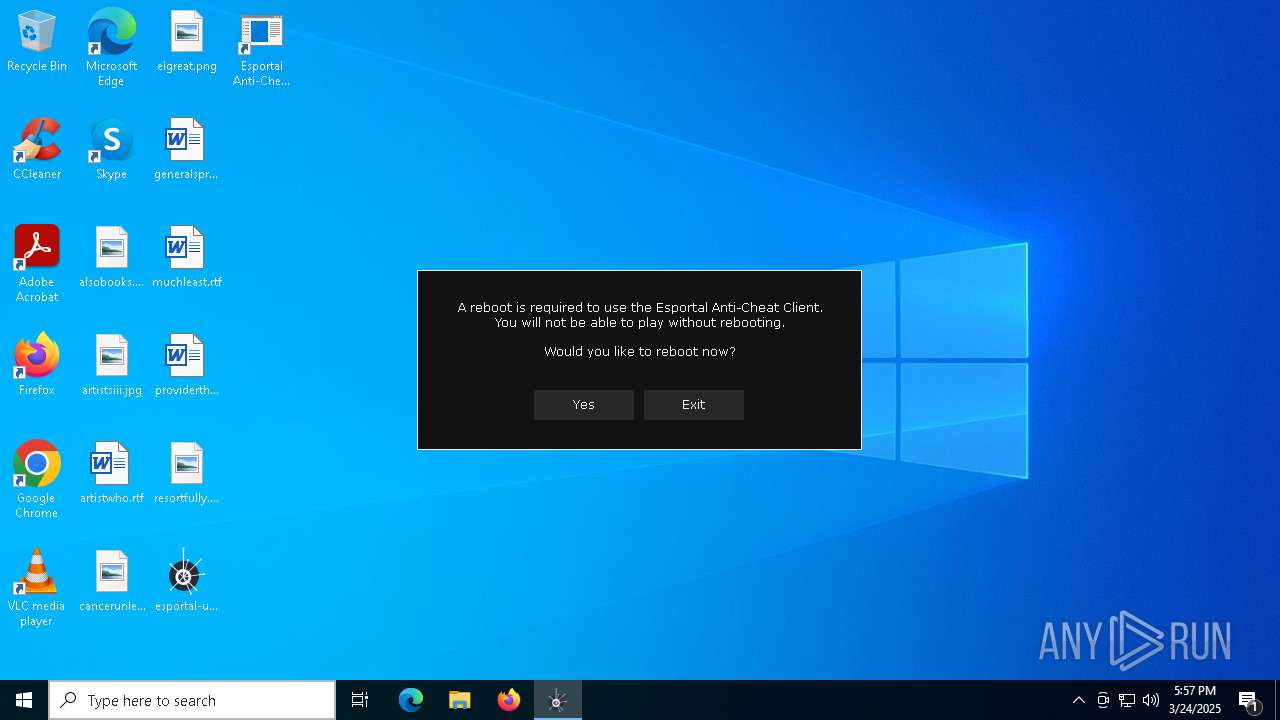Launch Firefox from the taskbar

point(509,700)
